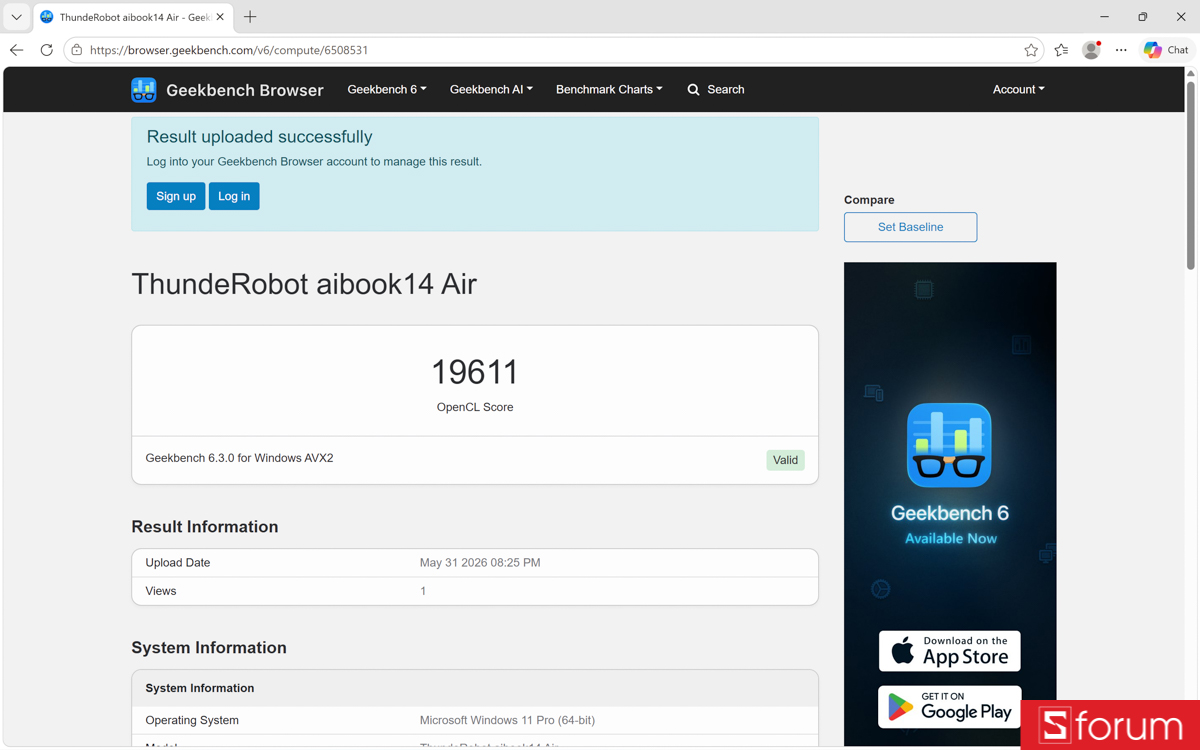The height and width of the screenshot is (750, 1200).
Task: Click the Set Baseline button
Action: [910, 227]
